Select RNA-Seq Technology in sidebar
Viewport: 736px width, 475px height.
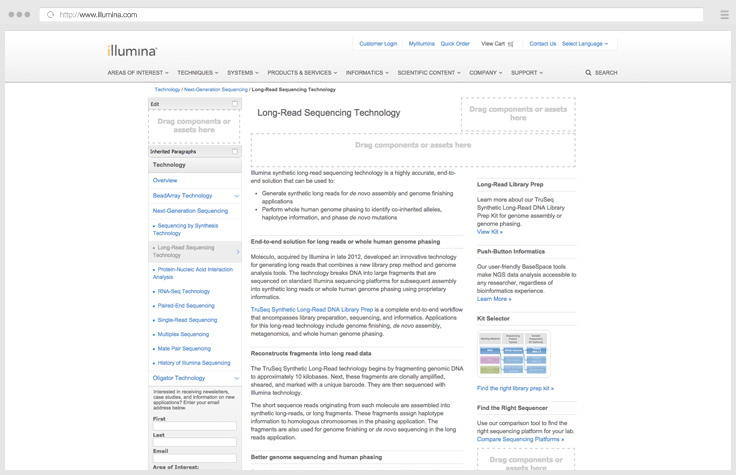(183, 291)
